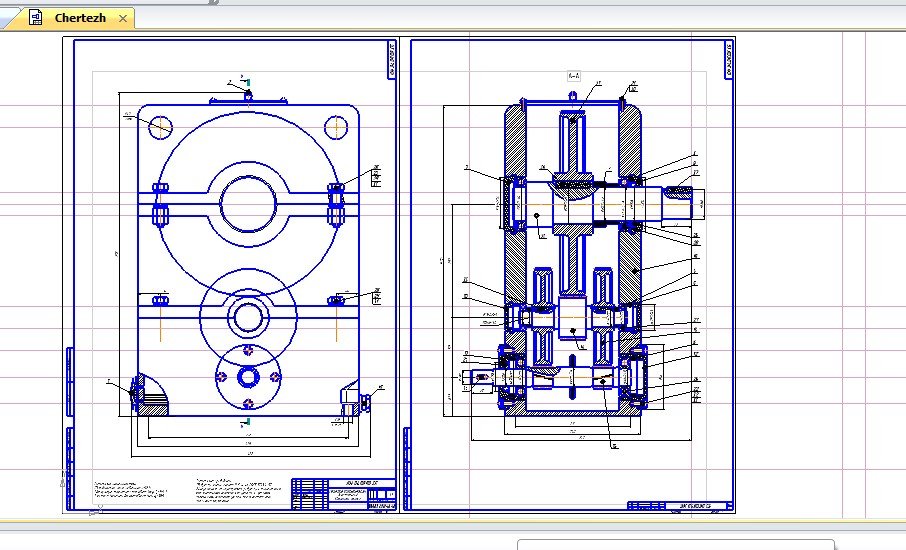The width and height of the screenshot is (906, 550).
Task: Click the drawing file icon on Chertezh tab
Action: tap(36, 18)
